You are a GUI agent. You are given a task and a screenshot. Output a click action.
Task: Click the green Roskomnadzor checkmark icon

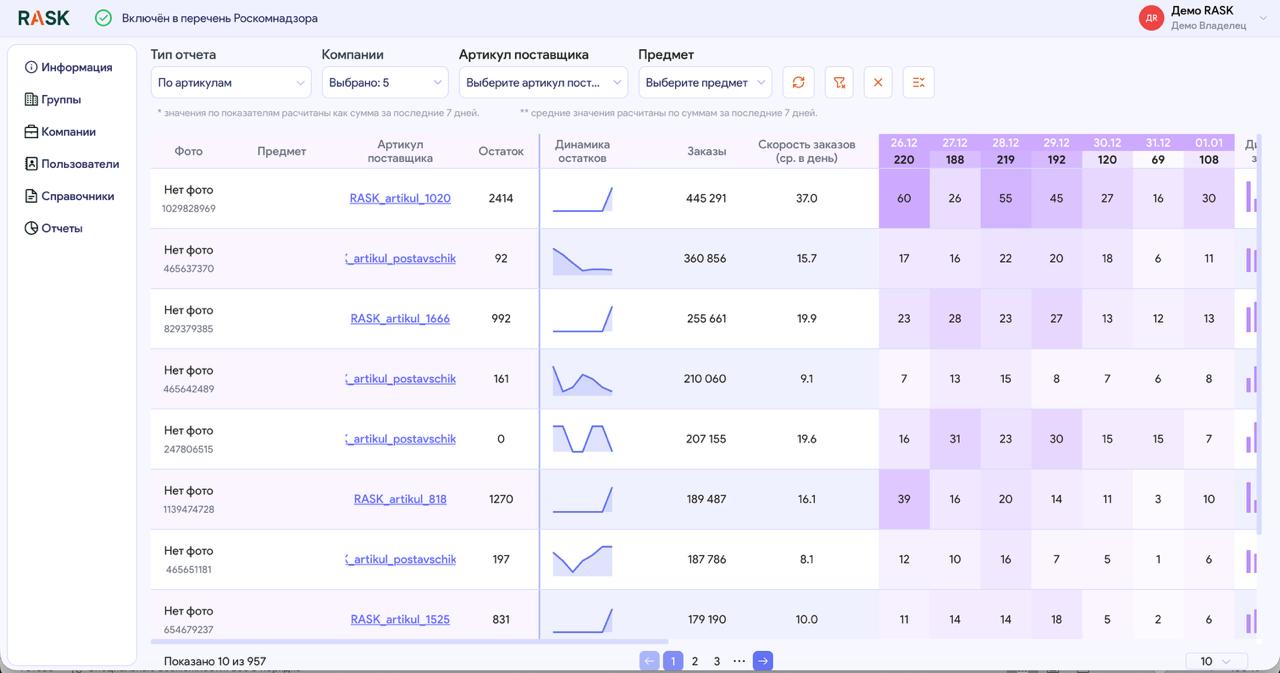pyautogui.click(x=103, y=18)
